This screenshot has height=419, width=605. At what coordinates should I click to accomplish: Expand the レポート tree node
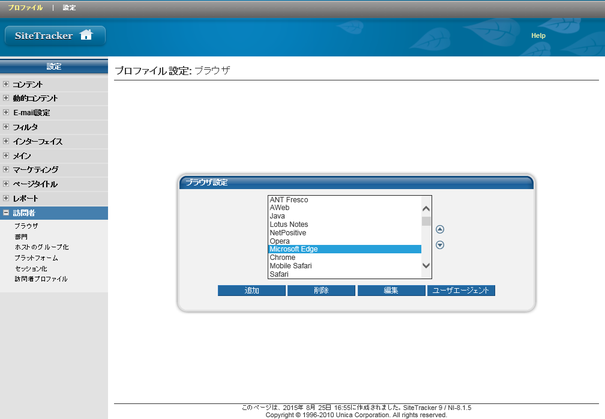[6, 198]
